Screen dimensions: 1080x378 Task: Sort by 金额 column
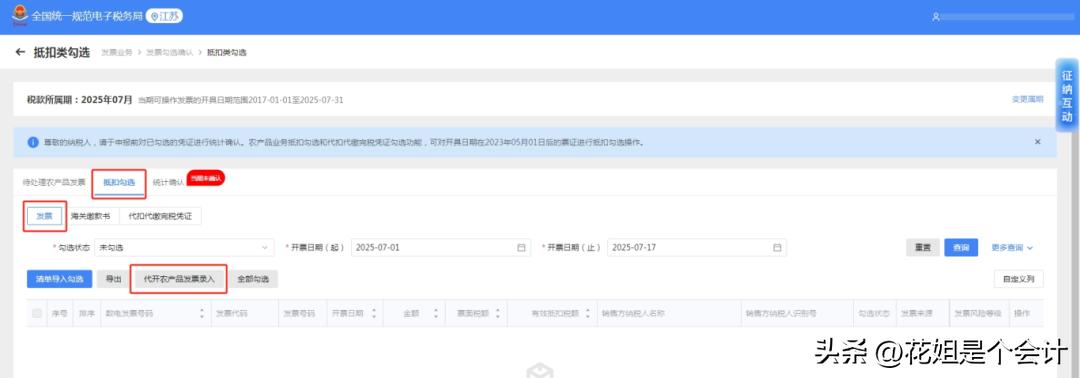436,313
